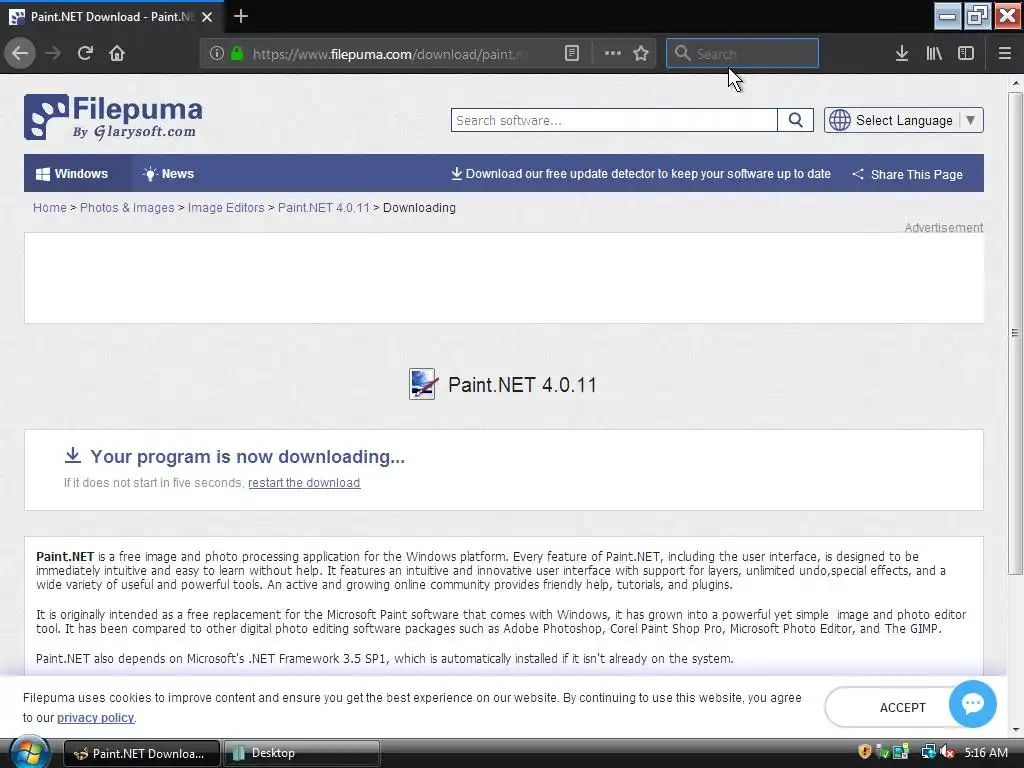Click the green padlock security icon
The width and height of the screenshot is (1024, 768).
(237, 54)
